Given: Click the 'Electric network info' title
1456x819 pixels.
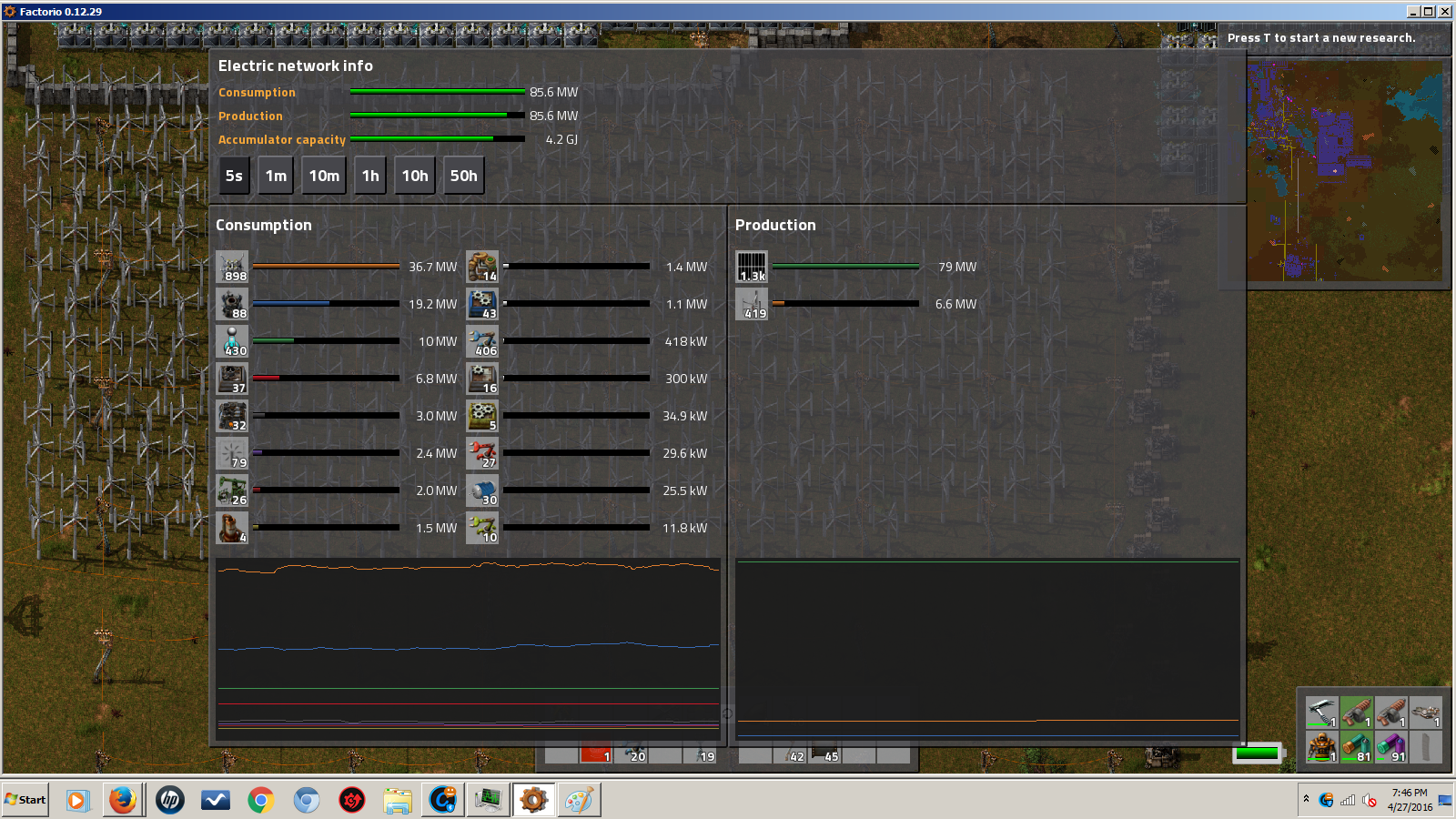Looking at the screenshot, I should coord(296,66).
